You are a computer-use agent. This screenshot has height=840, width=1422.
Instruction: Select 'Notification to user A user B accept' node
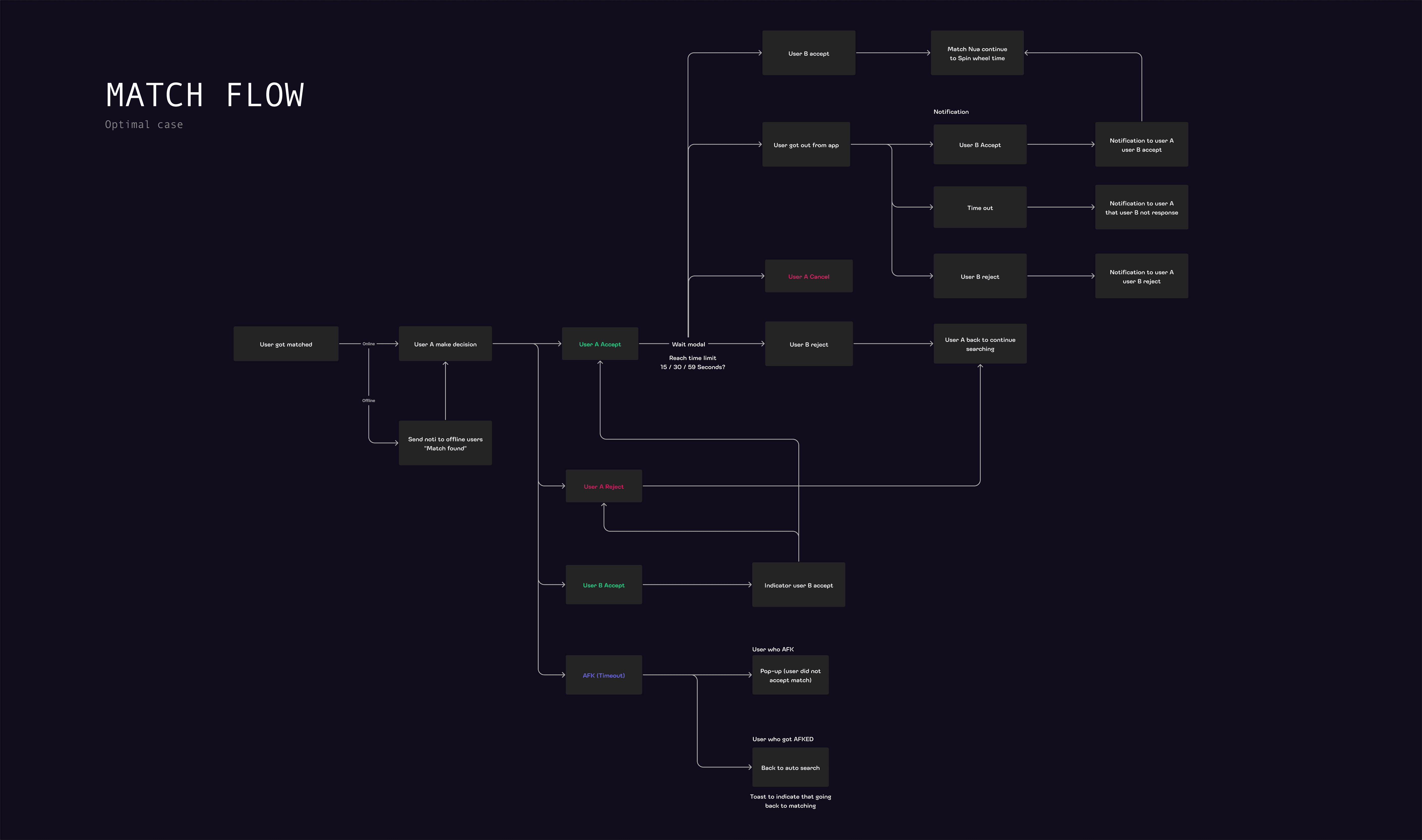pos(1142,145)
